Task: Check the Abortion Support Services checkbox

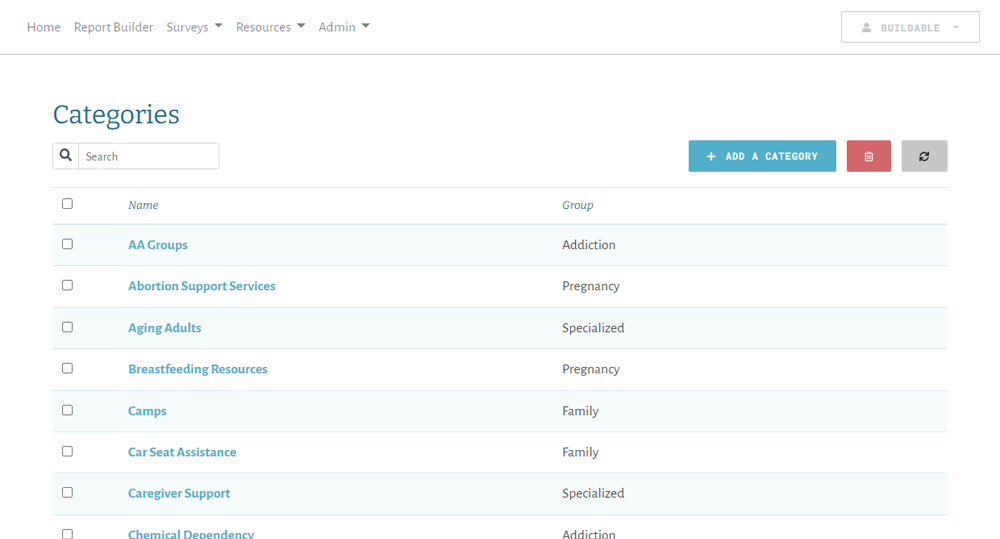Action: coord(68,285)
